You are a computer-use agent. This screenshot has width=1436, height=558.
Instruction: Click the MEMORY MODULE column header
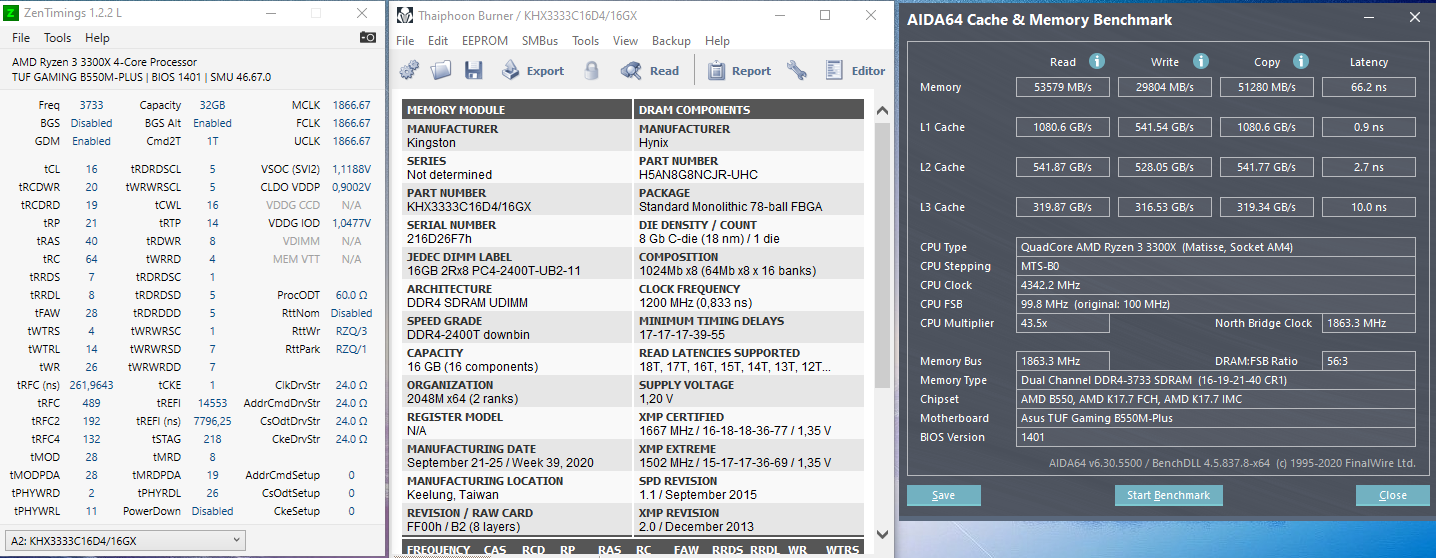pos(517,110)
